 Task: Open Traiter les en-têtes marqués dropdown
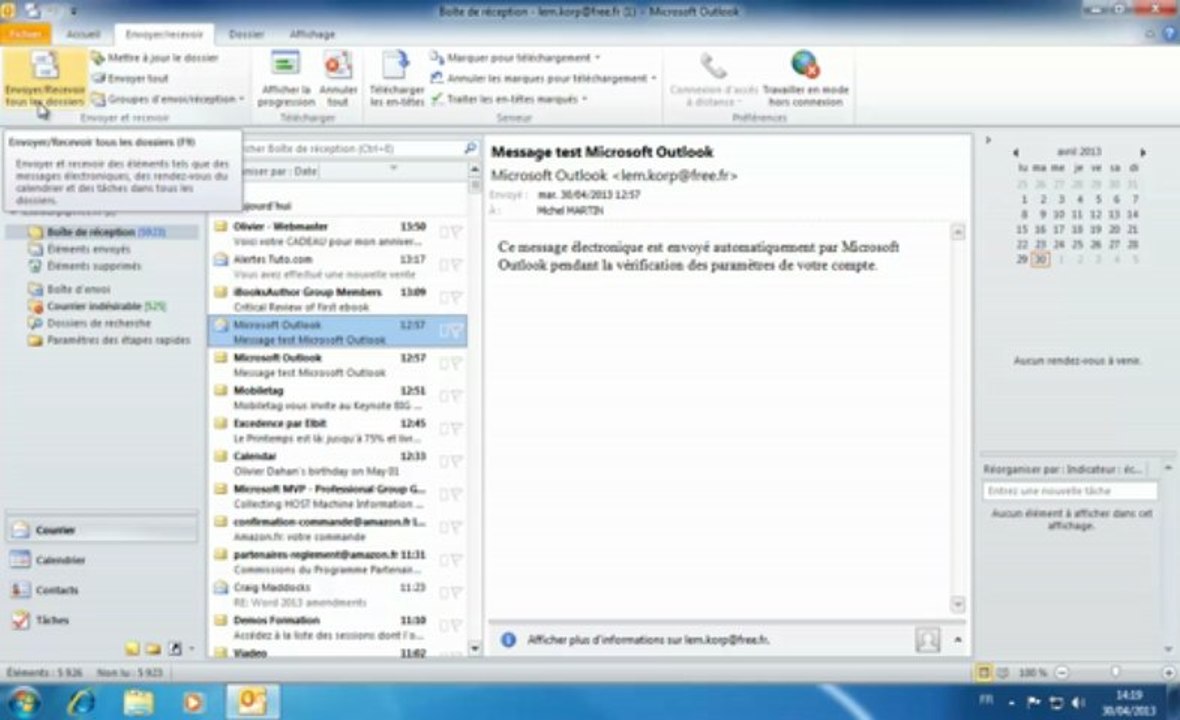click(x=509, y=99)
